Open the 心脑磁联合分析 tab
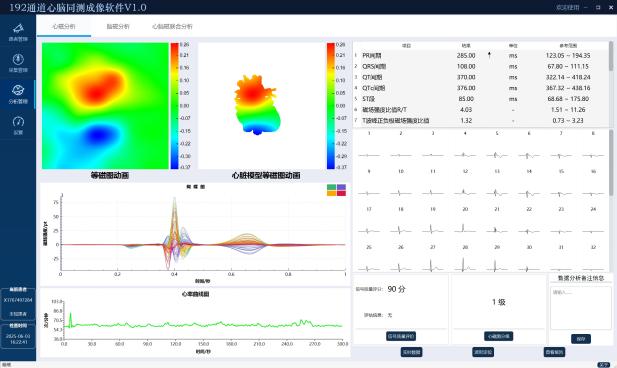 [172, 26]
